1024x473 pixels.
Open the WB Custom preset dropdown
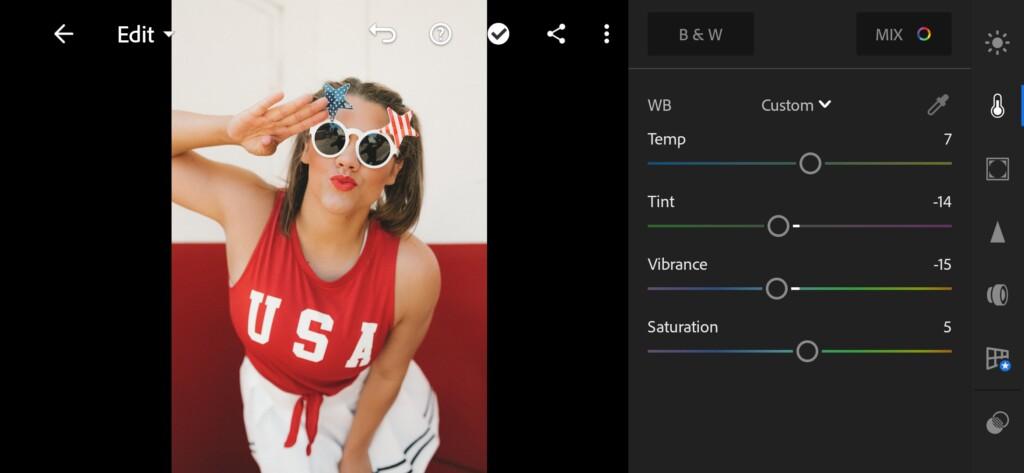click(796, 105)
